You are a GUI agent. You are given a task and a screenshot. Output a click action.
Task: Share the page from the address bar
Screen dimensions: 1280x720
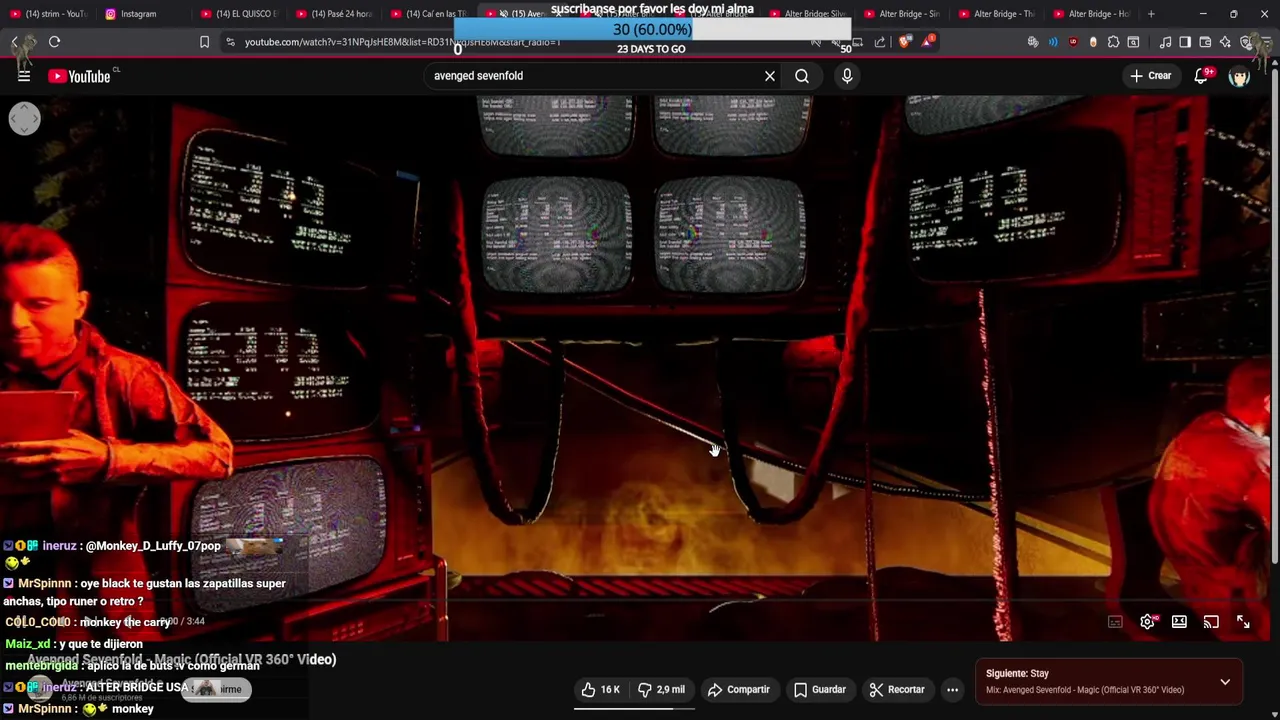click(x=880, y=42)
